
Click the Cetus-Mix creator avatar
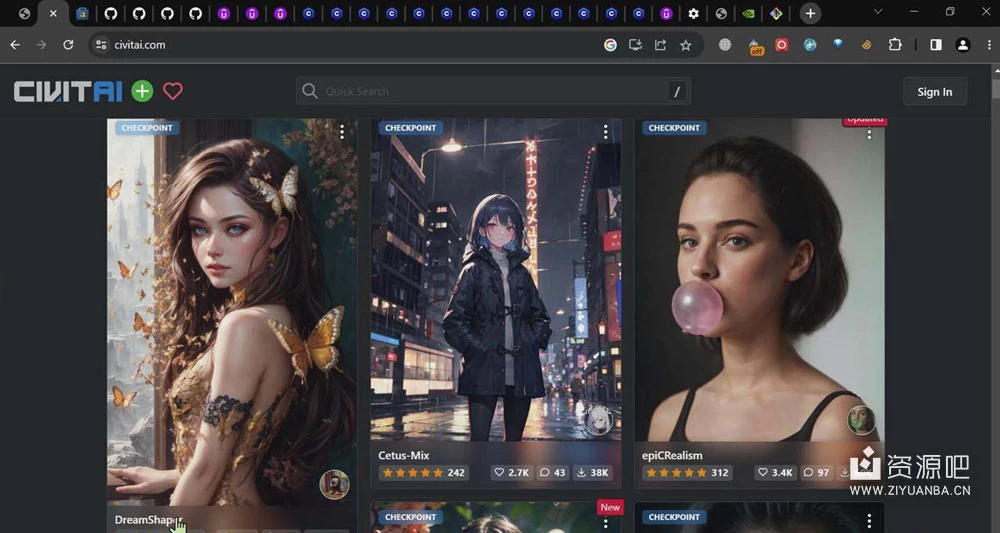click(x=599, y=420)
